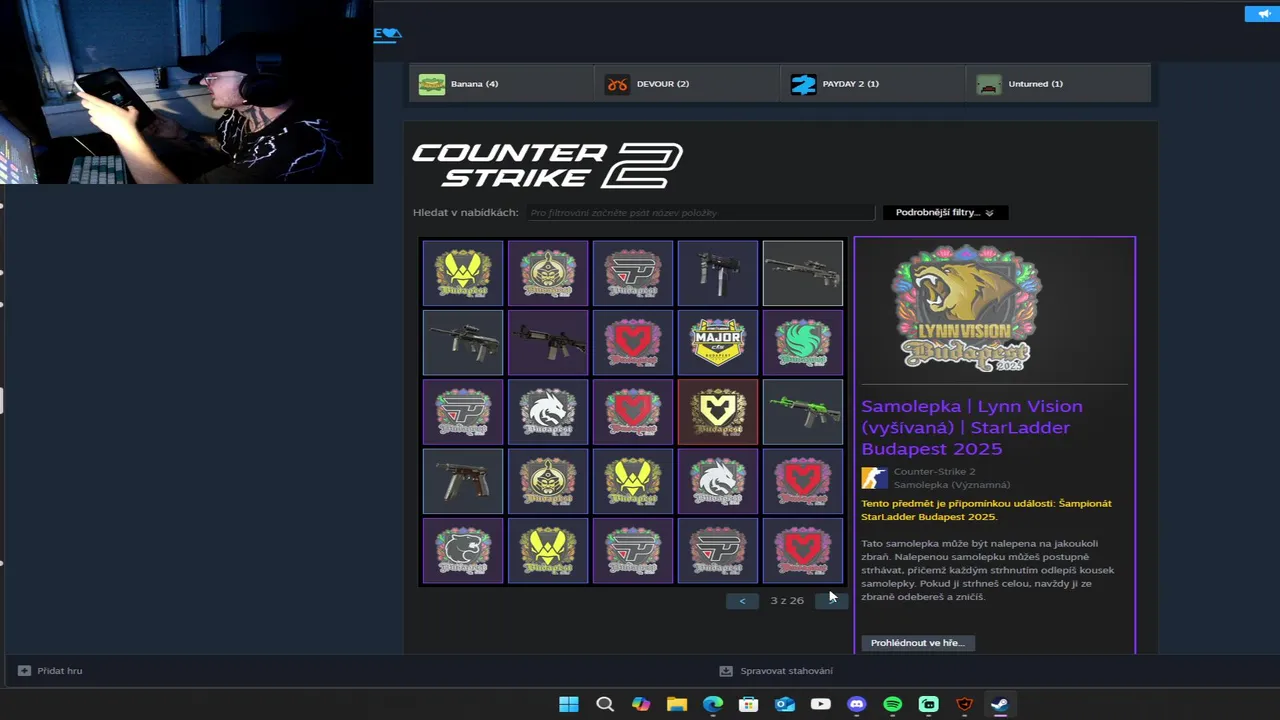The height and width of the screenshot is (720, 1280).
Task: Click the Counter-Strike 2 game icon in details
Action: click(874, 478)
